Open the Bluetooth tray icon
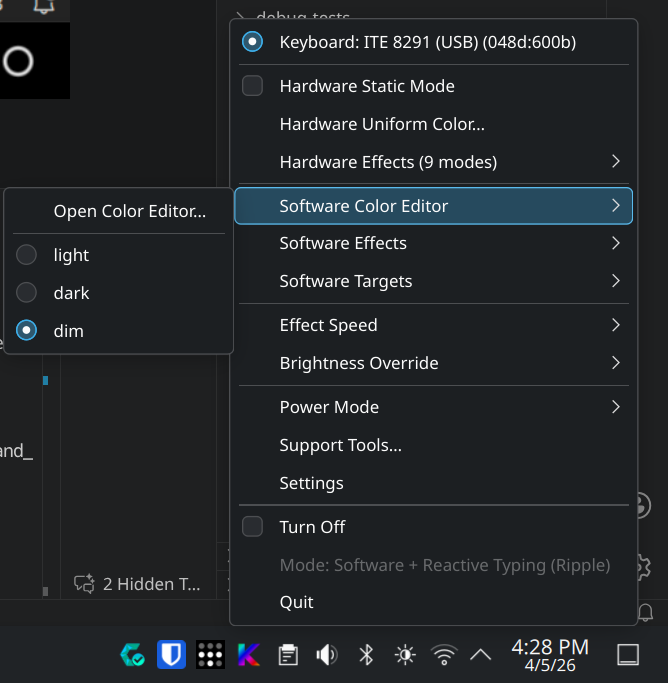Viewport: 668px width, 683px height. (366, 654)
